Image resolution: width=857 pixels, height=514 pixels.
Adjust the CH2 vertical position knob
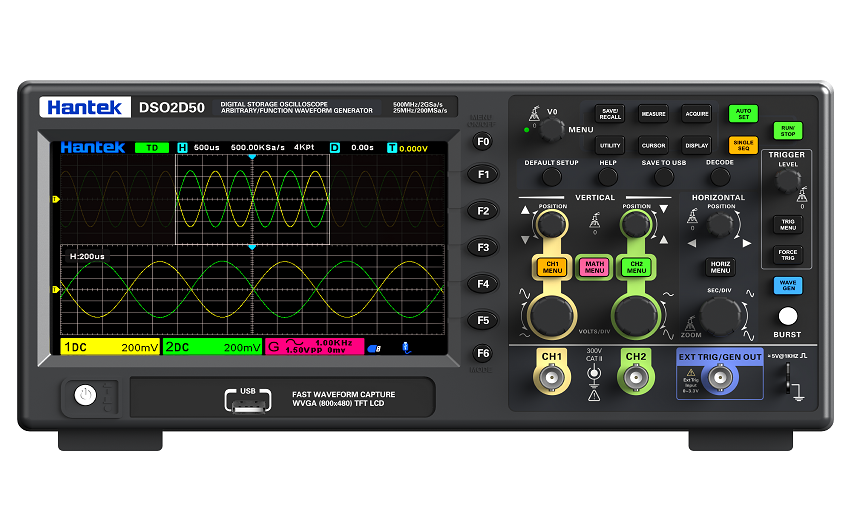tap(636, 224)
